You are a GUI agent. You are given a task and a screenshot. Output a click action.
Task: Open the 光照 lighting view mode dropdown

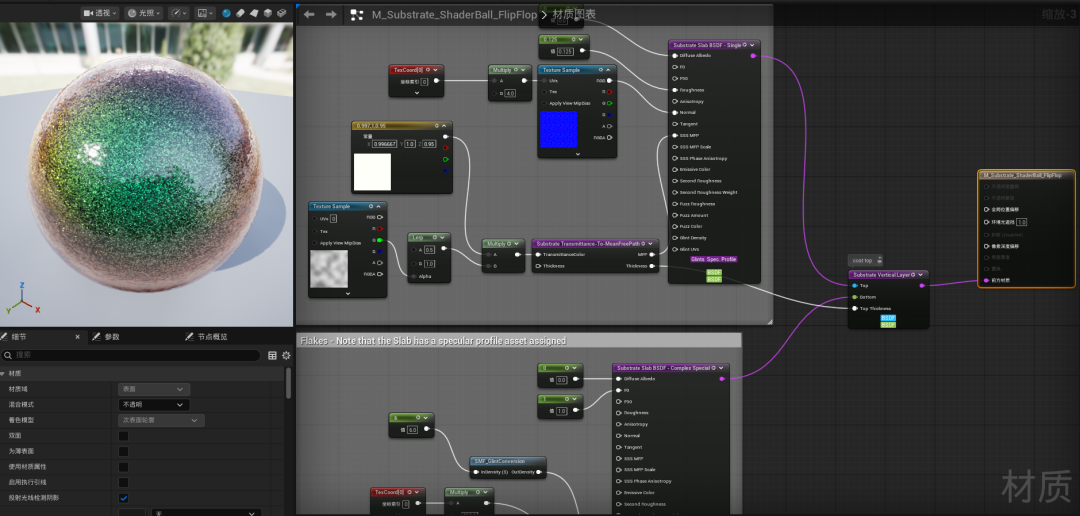pos(144,13)
